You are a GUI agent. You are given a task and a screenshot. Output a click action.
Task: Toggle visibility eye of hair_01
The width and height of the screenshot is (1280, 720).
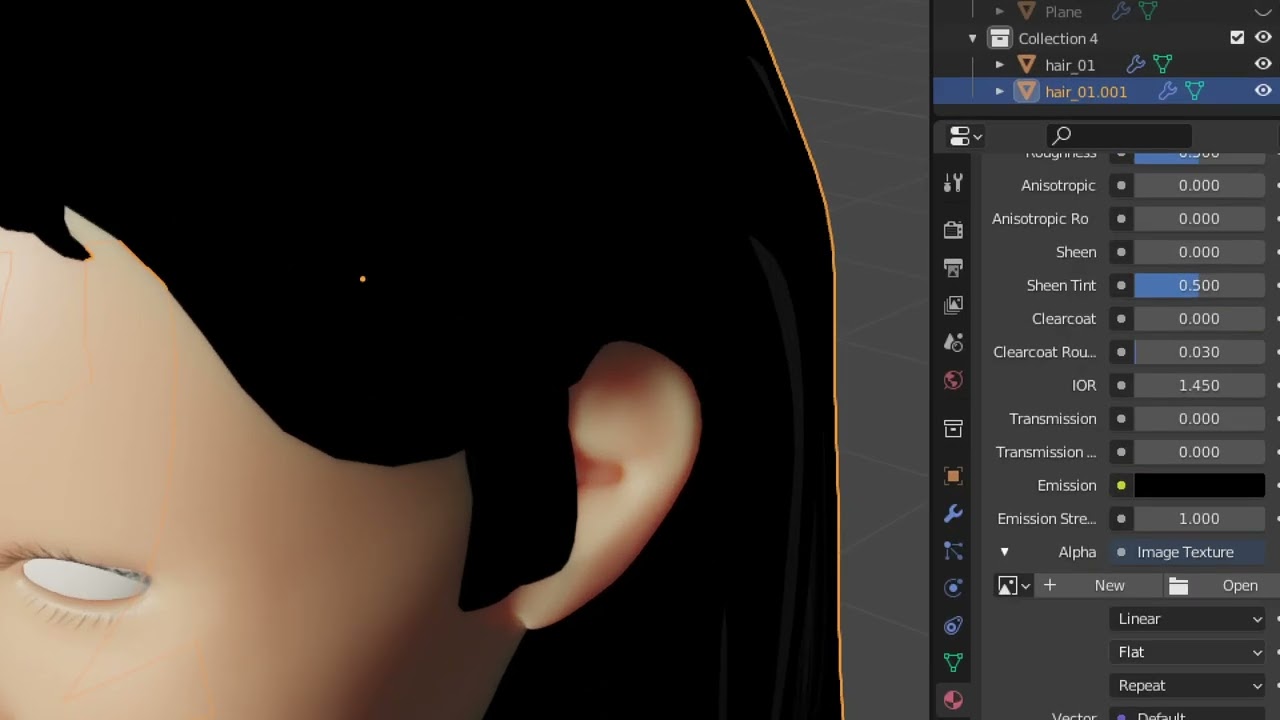coord(1263,64)
